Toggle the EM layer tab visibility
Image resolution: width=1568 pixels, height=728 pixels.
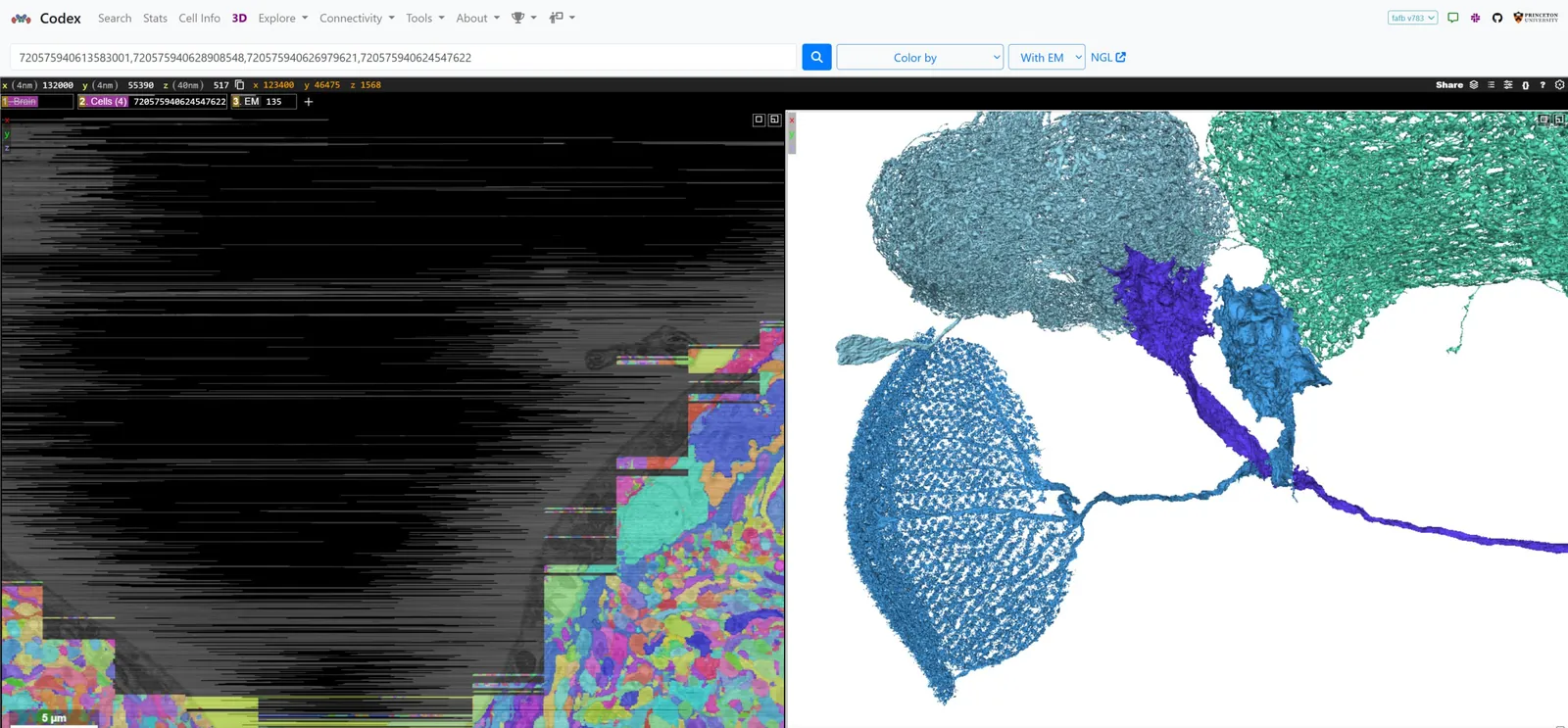252,102
